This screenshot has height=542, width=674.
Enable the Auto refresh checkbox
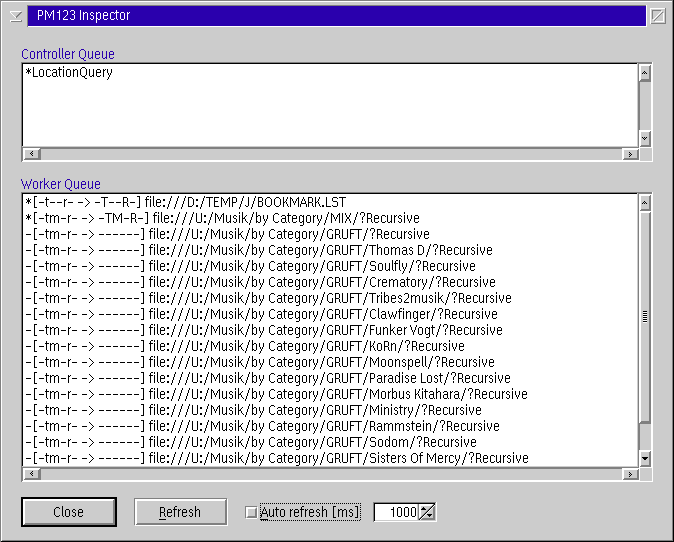tap(251, 512)
